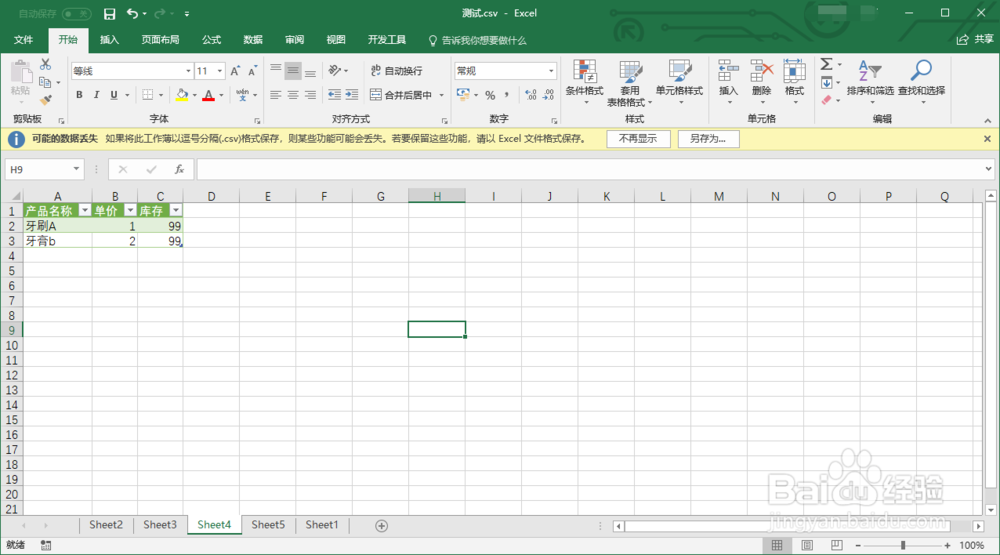Viewport: 1000px width, 555px height.
Task: Increase font size with larger A icon
Action: pos(235,71)
